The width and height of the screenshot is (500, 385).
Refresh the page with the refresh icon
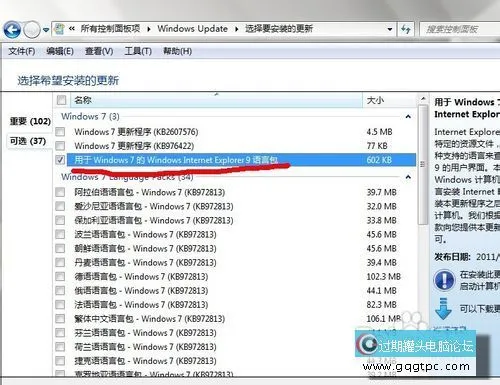point(406,29)
